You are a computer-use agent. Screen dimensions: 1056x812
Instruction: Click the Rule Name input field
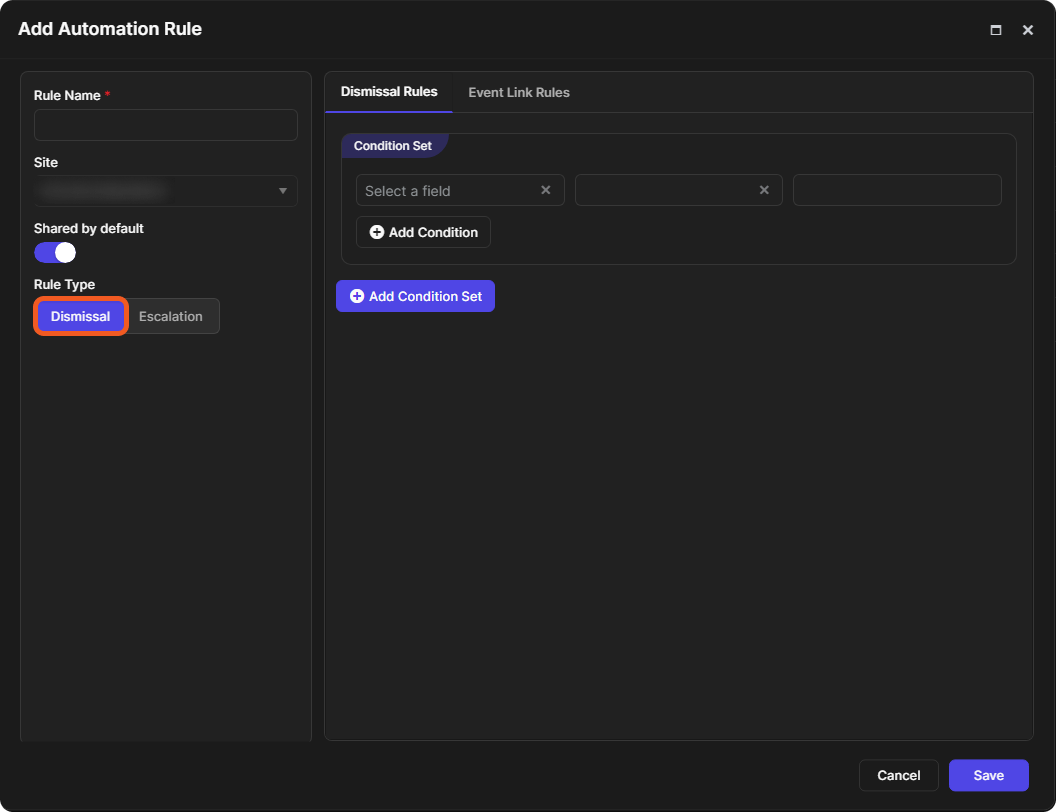click(166, 125)
